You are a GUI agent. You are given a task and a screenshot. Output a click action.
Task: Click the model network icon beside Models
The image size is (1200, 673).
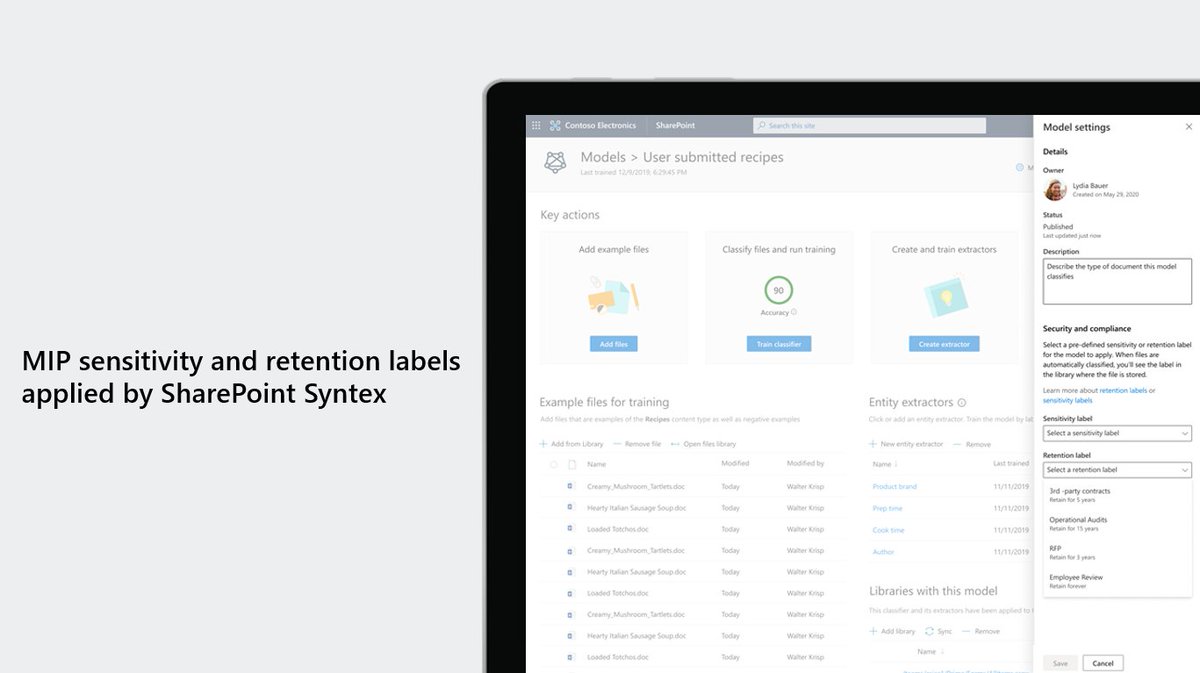555,162
